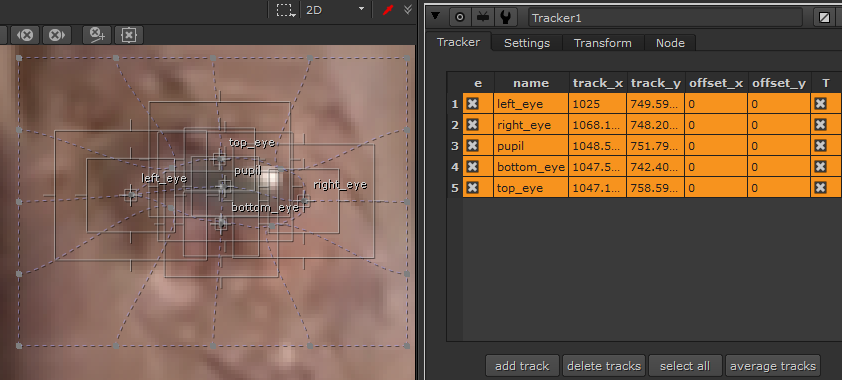Expand the double-chevron viewer toolbar overflow
Screen dimensions: 842x380
click(408, 10)
